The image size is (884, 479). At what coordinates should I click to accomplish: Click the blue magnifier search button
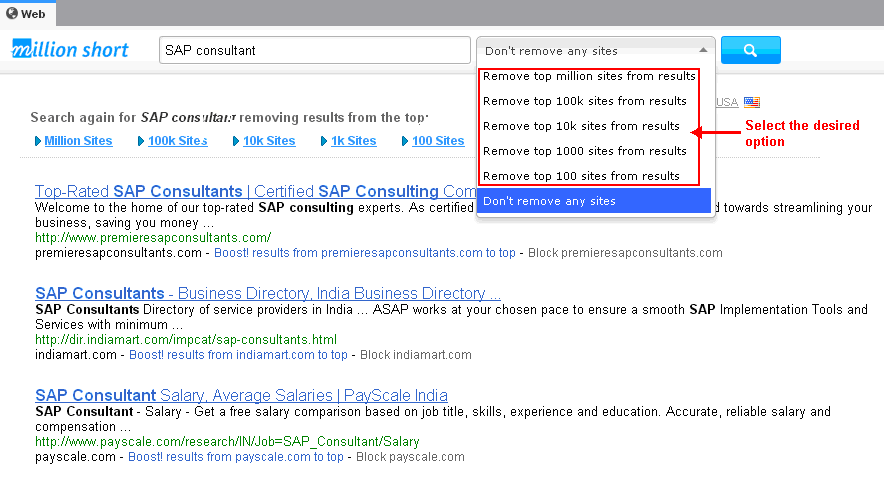(750, 50)
